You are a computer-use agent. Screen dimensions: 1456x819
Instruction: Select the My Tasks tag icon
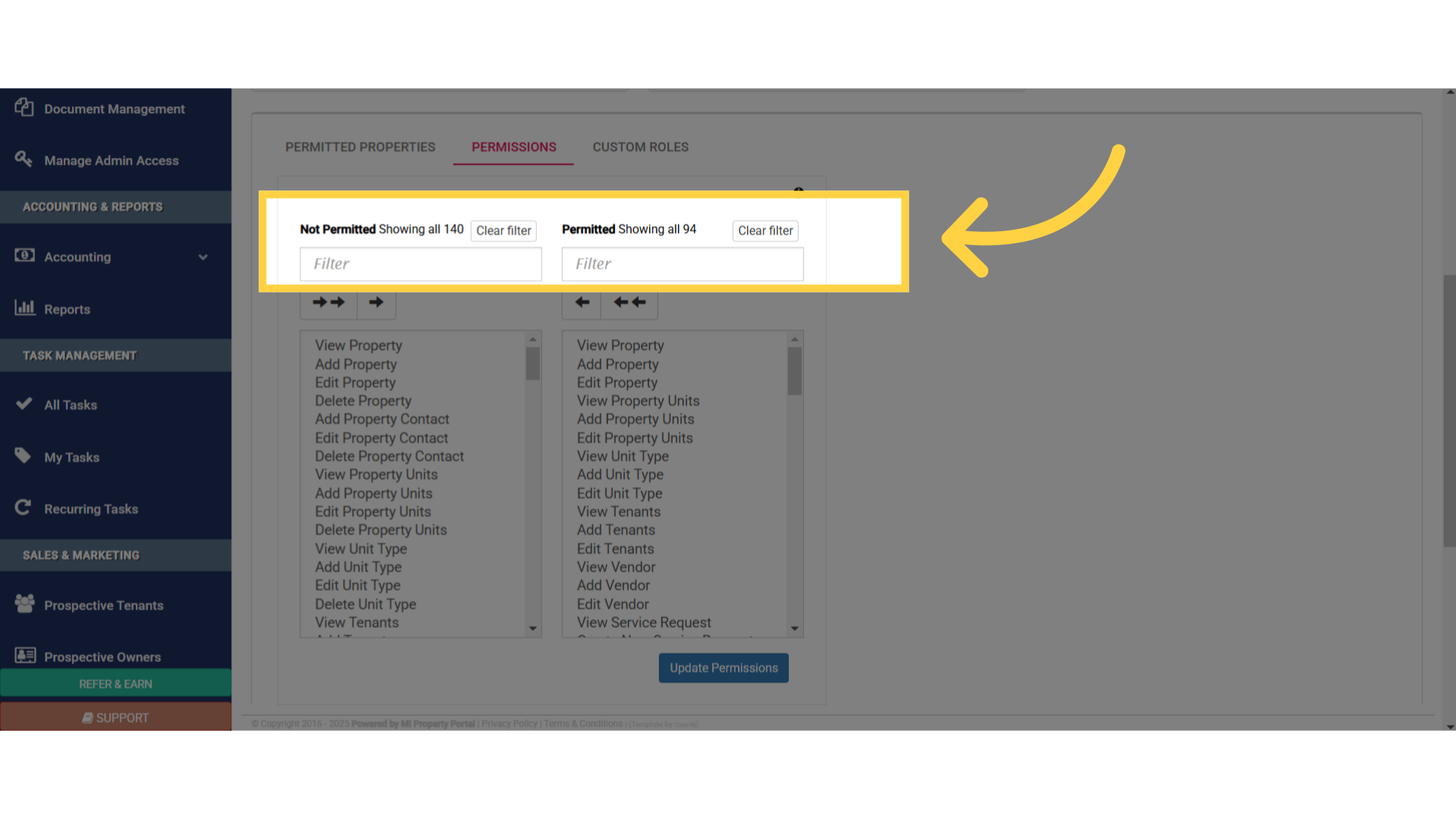pos(23,456)
